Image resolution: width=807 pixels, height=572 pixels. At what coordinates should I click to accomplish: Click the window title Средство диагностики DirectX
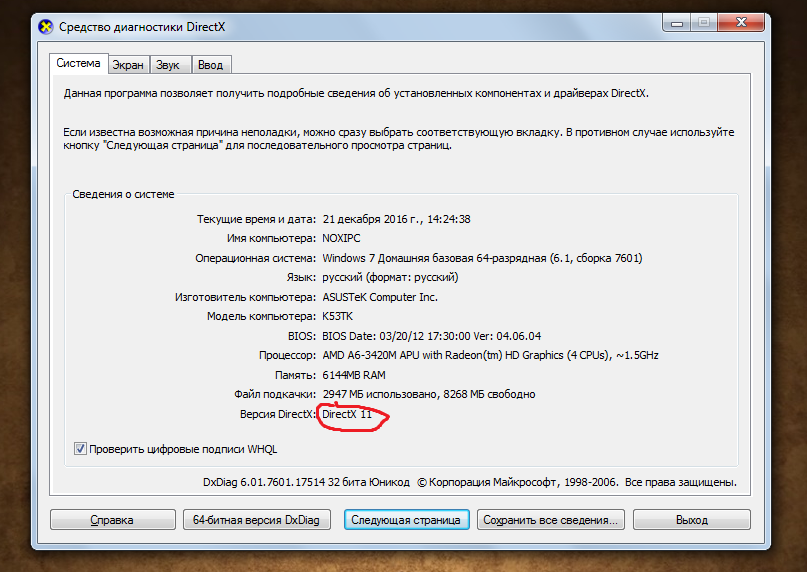pos(142,27)
